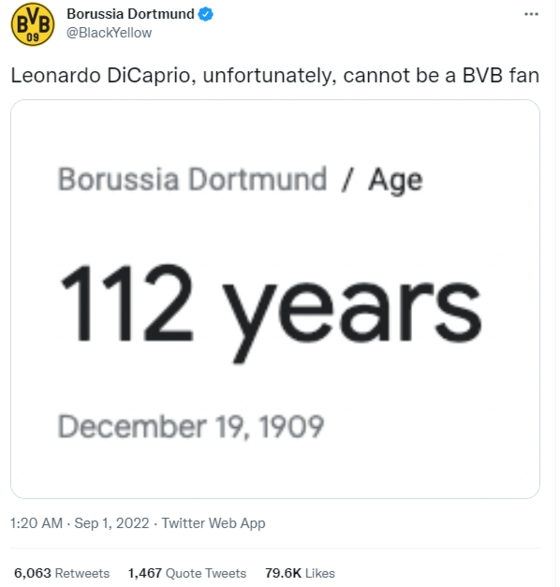Visit the @BlackYellow handle
The image size is (560, 587).
109,33
